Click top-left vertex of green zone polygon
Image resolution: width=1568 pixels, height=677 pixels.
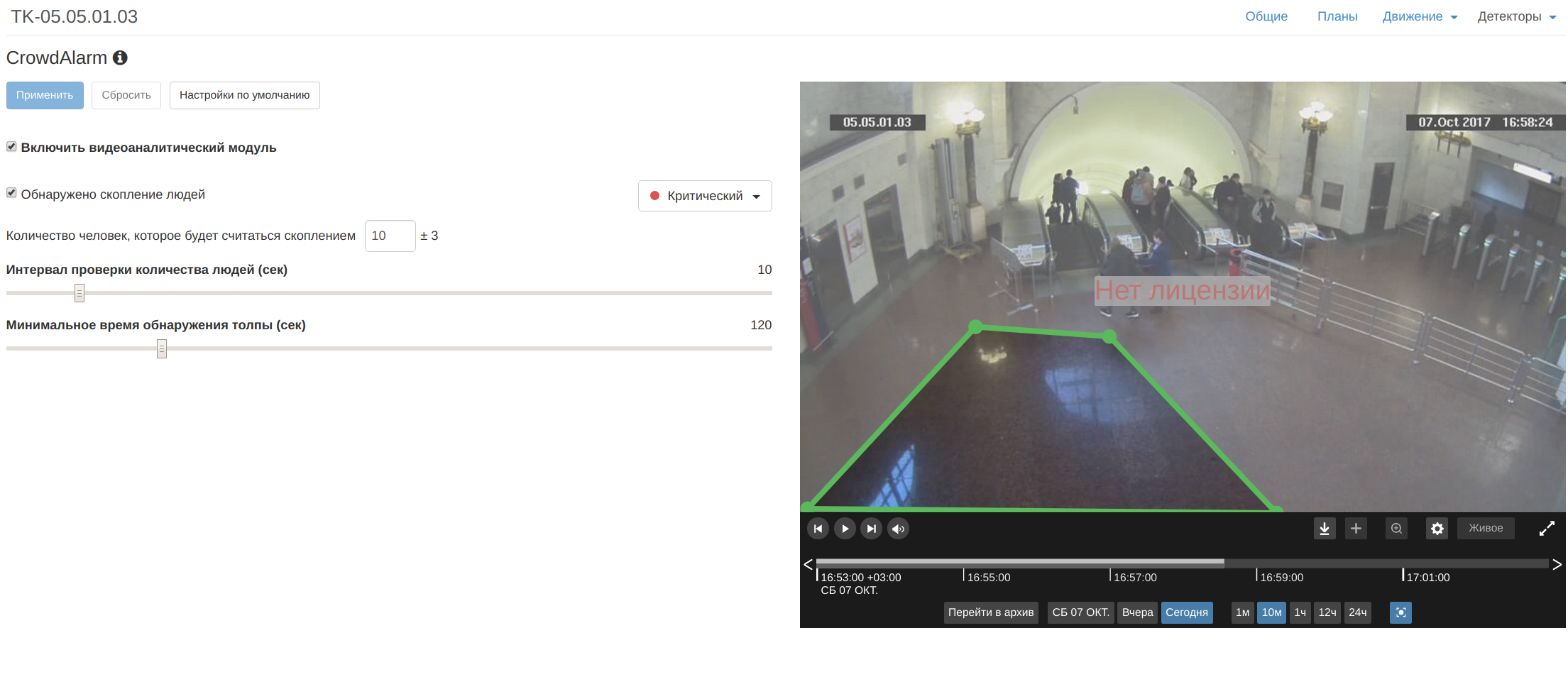[x=976, y=326]
